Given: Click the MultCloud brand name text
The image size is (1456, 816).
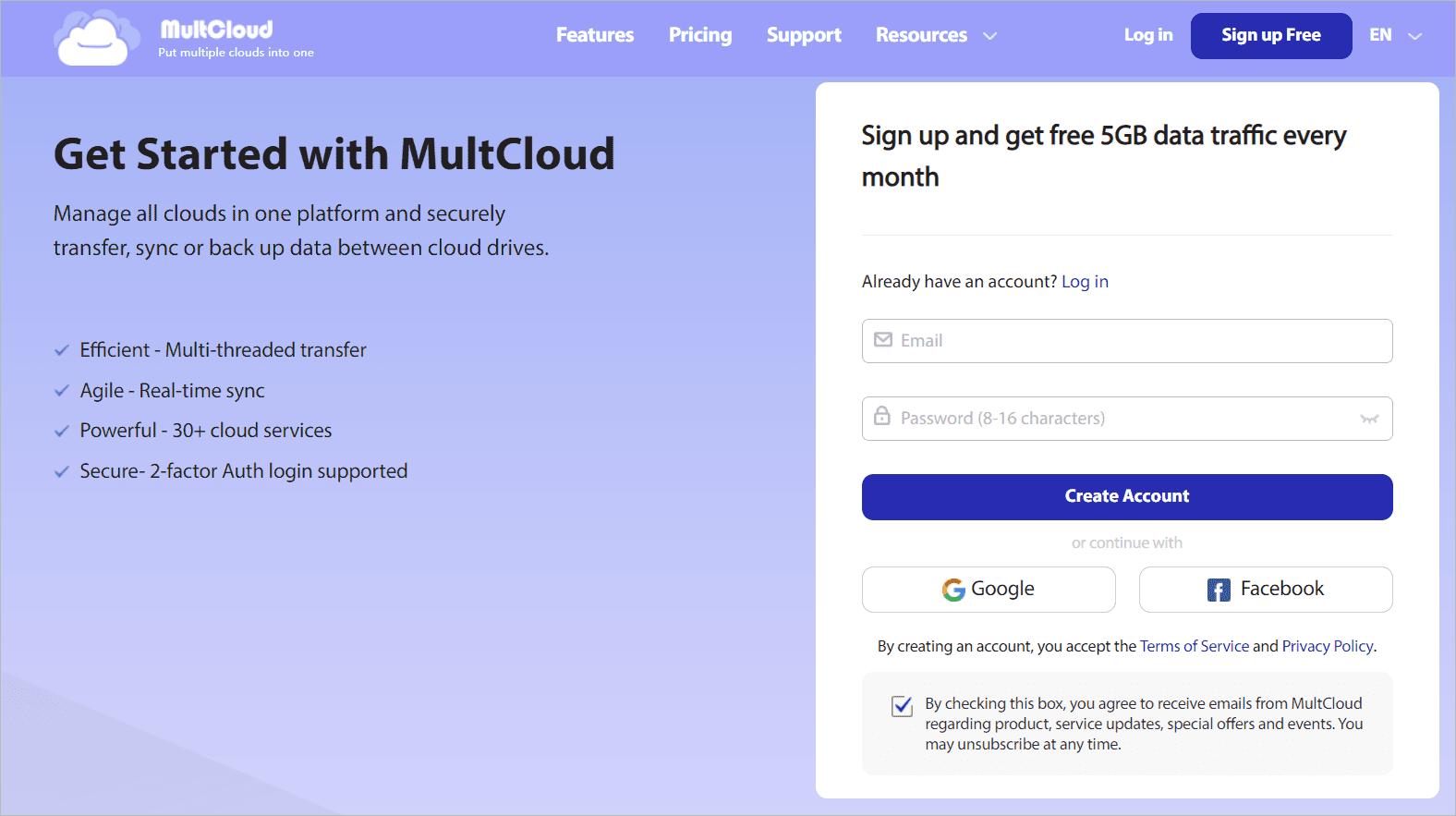Looking at the screenshot, I should 217,30.
